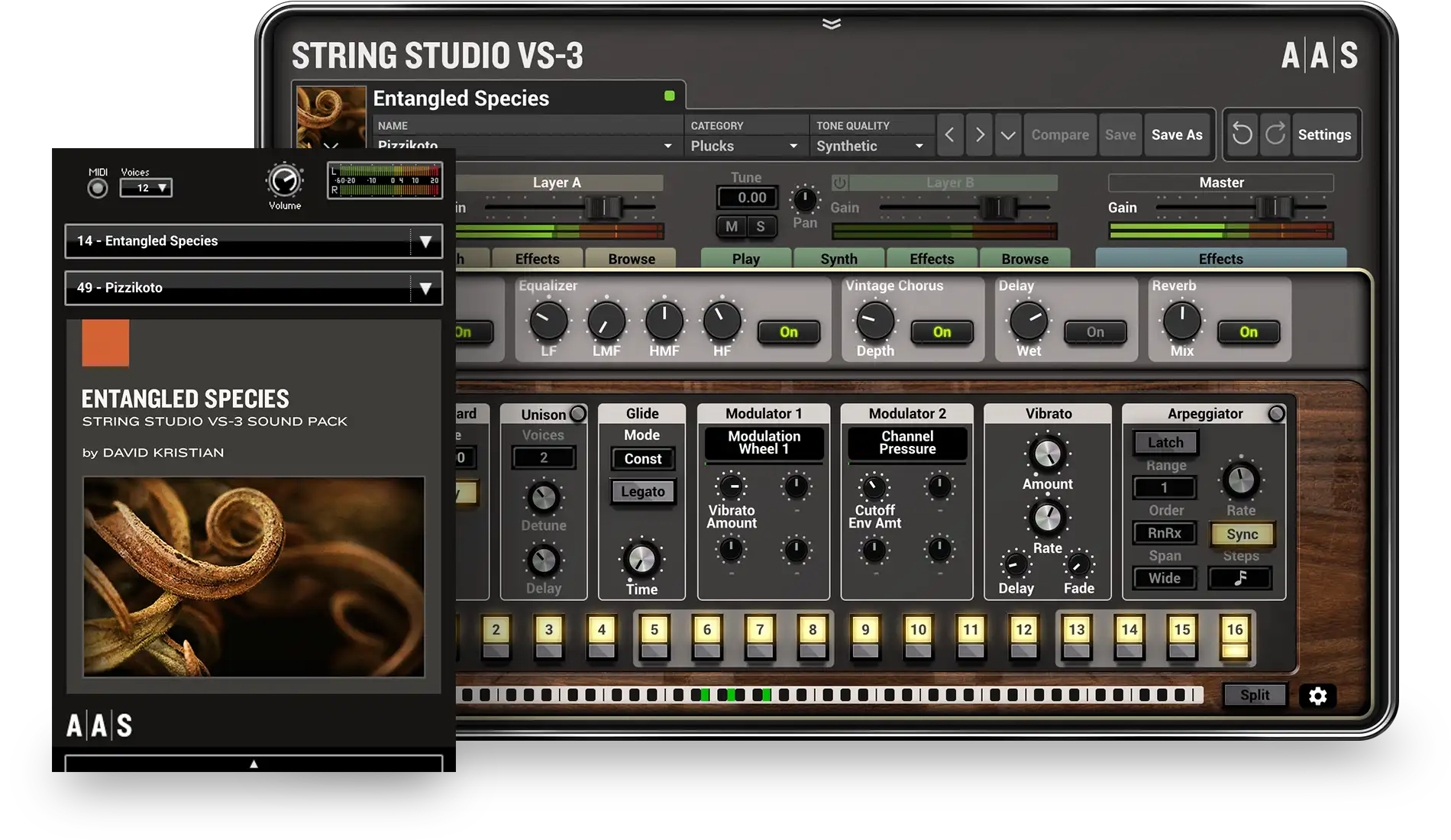Image resolution: width=1451 pixels, height=840 pixels.
Task: Click the Master Gain slider handle
Action: (1275, 207)
